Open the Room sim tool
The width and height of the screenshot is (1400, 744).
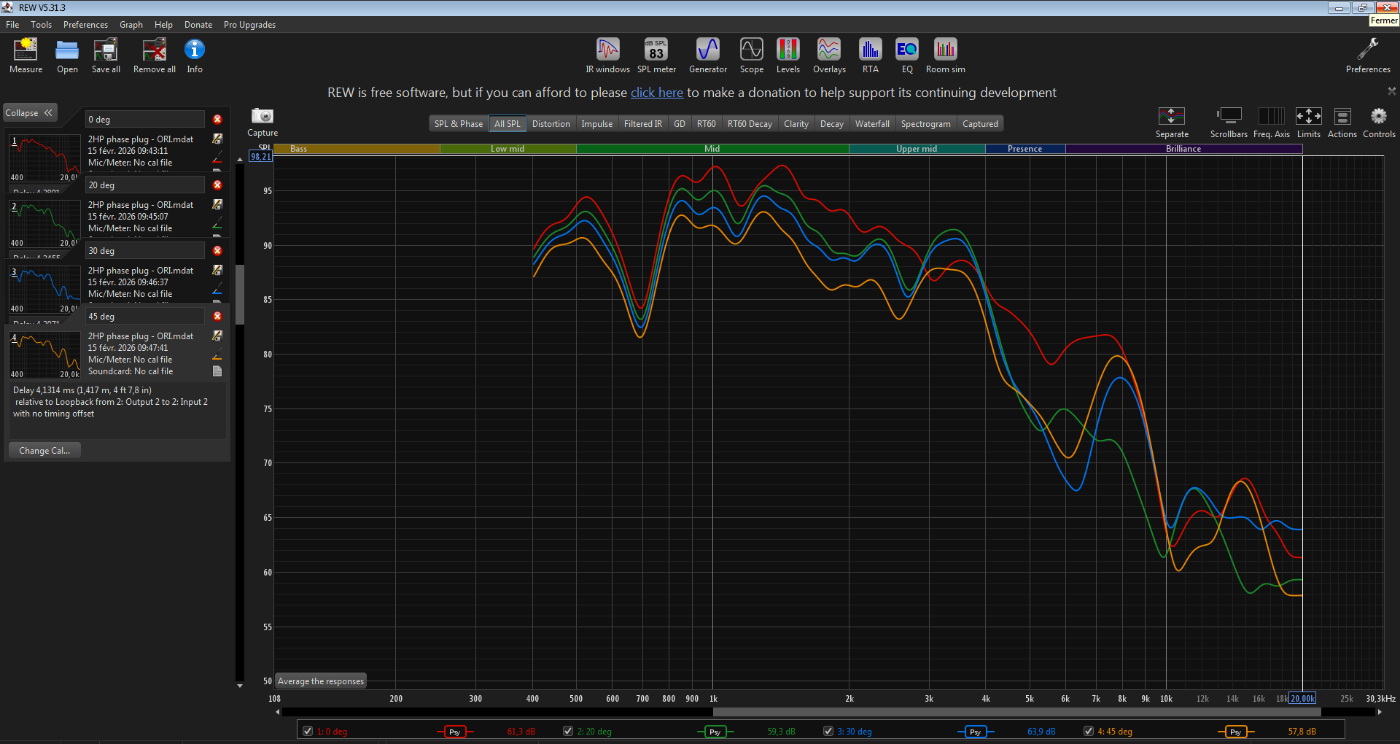tap(945, 54)
